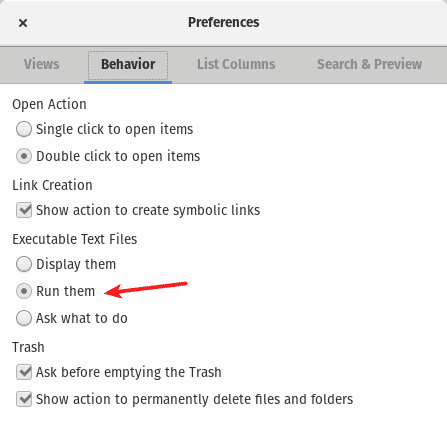The width and height of the screenshot is (447, 423).
Task: Click the Executable Text Files heading
Action: [75, 239]
